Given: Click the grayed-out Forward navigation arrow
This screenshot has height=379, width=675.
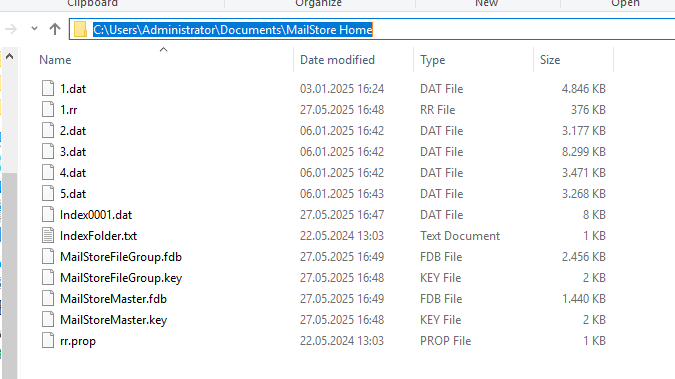Looking at the screenshot, I should pyautogui.click(x=11, y=29).
